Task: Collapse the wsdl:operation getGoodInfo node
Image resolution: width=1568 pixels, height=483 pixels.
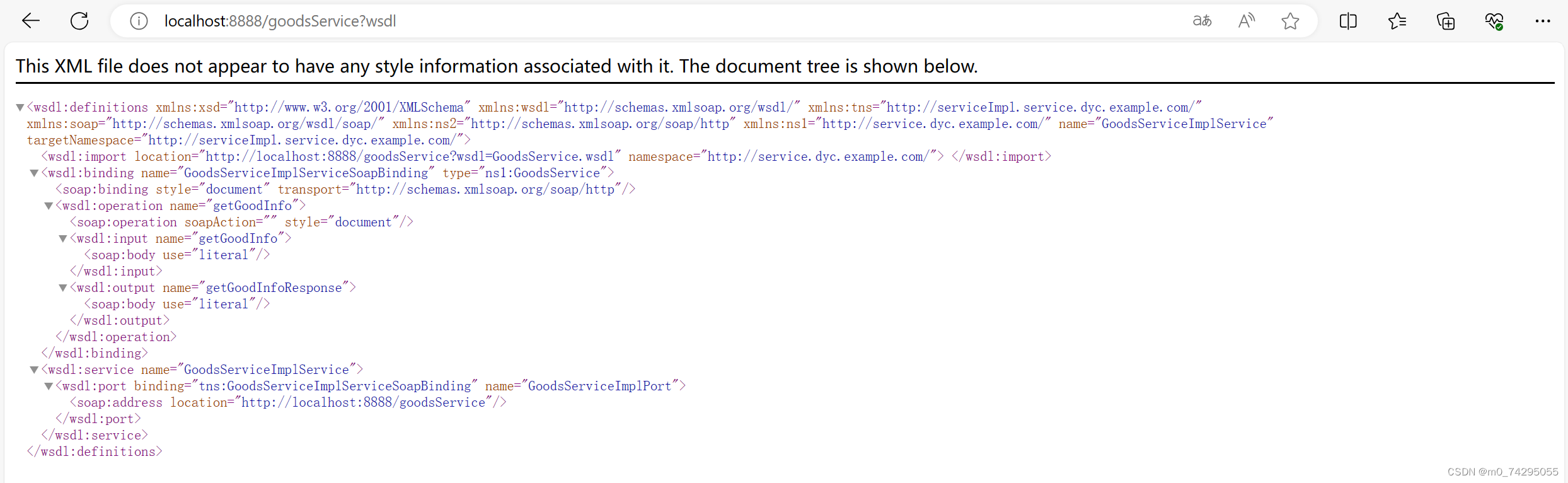Action: tap(49, 206)
